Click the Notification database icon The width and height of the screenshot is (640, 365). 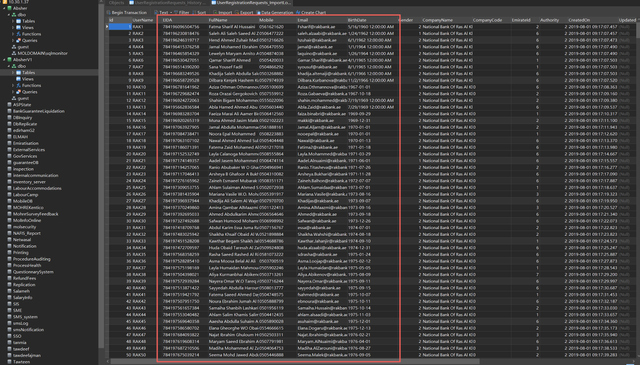[x=9, y=246]
